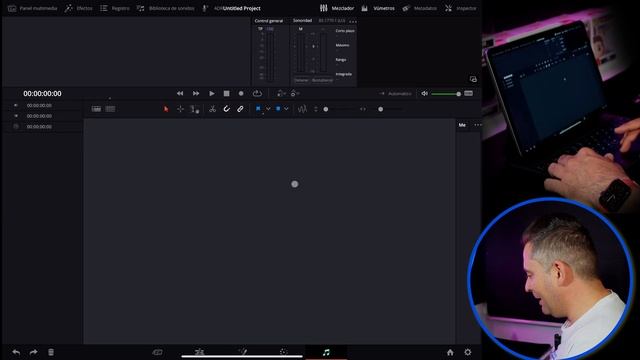640x360 pixels.
Task: Select the scissors razor tool
Action: 212,109
